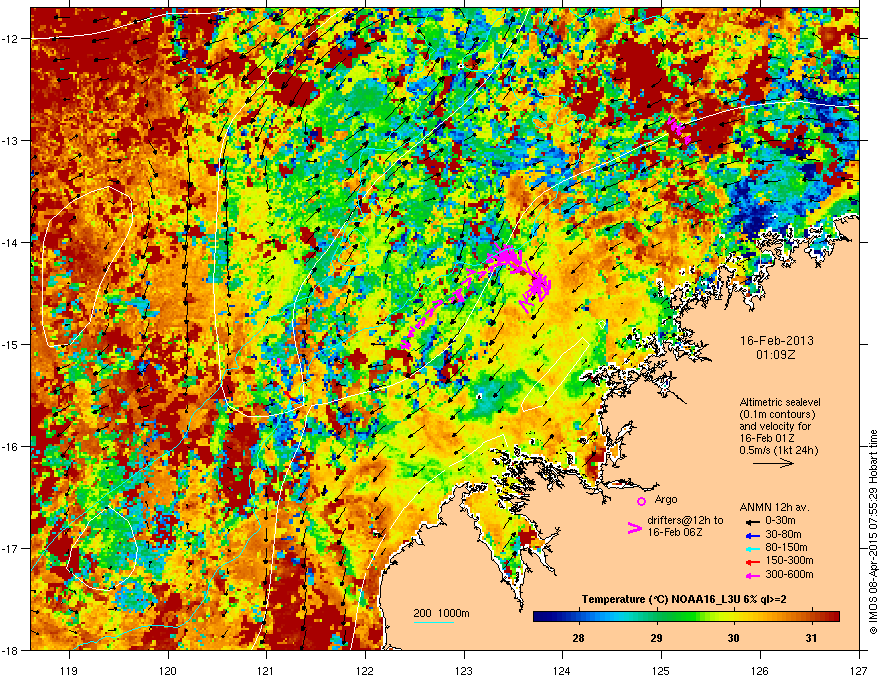The height and width of the screenshot is (680, 880).
Task: Click latitude axis label -17
Action: tap(10, 548)
